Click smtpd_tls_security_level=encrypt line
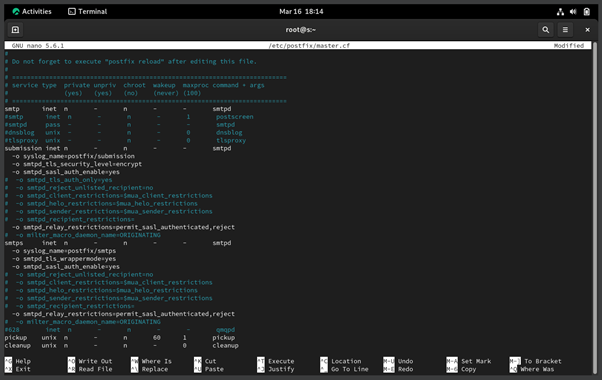Image resolution: width=602 pixels, height=380 pixels. click(77, 164)
